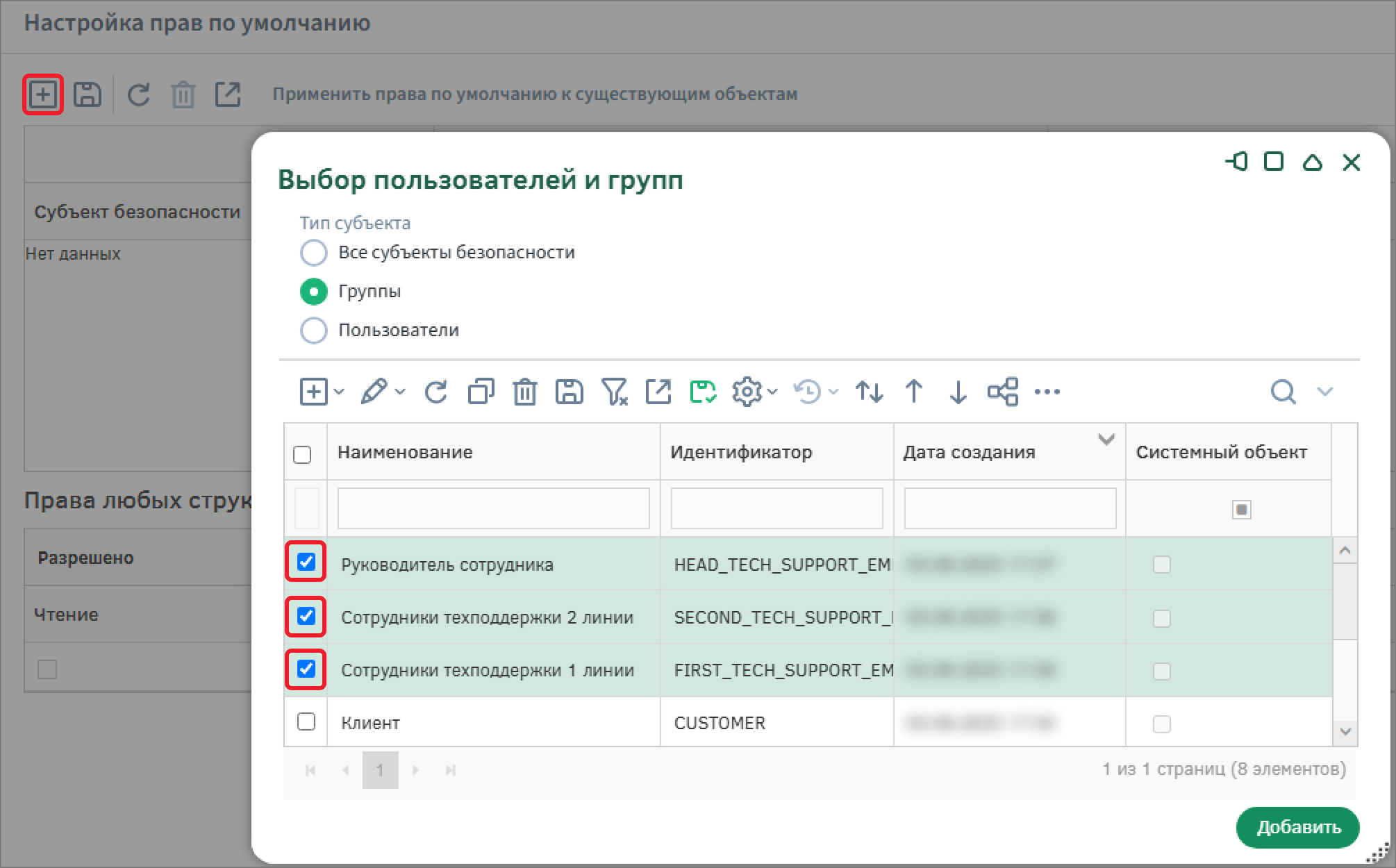
Task: Click the edit pencil icon
Action: pos(374,392)
